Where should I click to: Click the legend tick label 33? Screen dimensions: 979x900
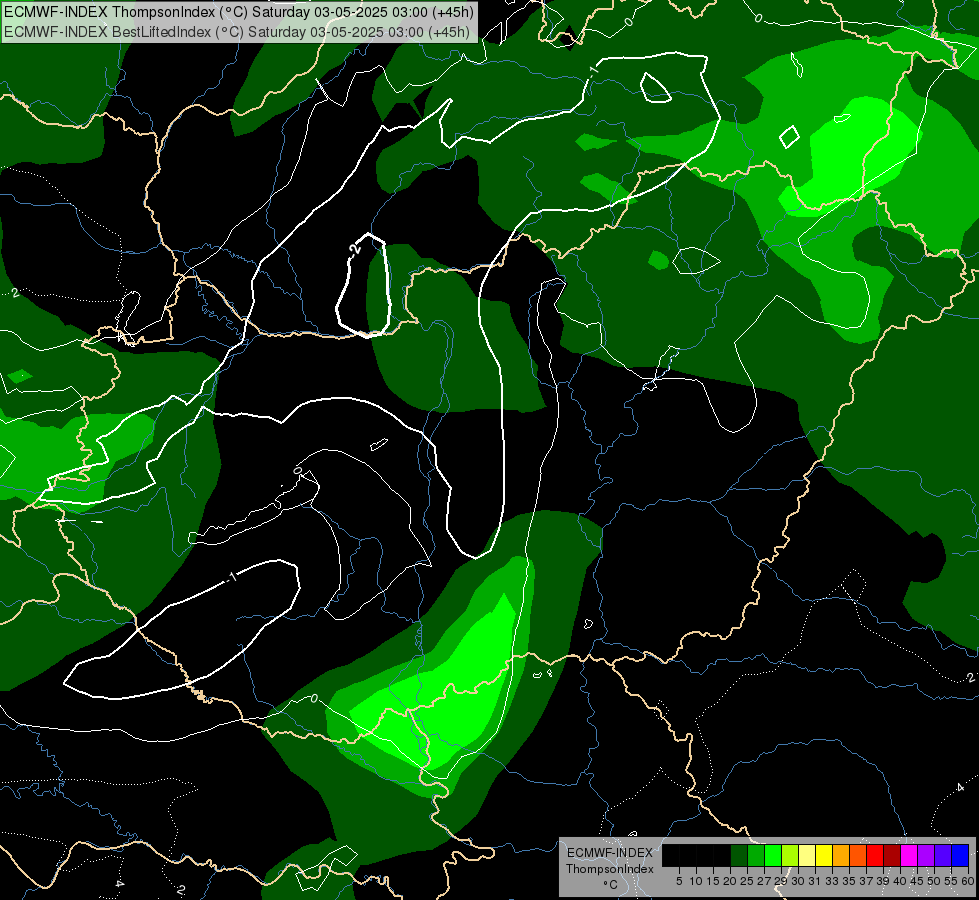click(x=832, y=881)
